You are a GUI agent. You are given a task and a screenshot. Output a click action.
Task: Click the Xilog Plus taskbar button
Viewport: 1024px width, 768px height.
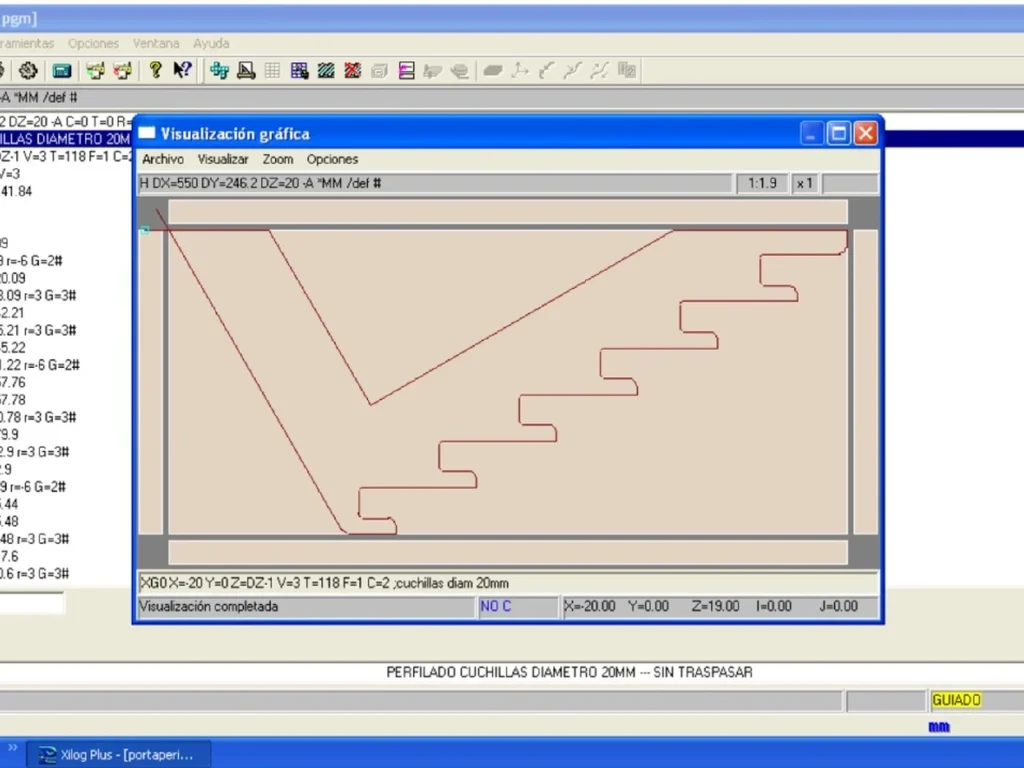[119, 755]
